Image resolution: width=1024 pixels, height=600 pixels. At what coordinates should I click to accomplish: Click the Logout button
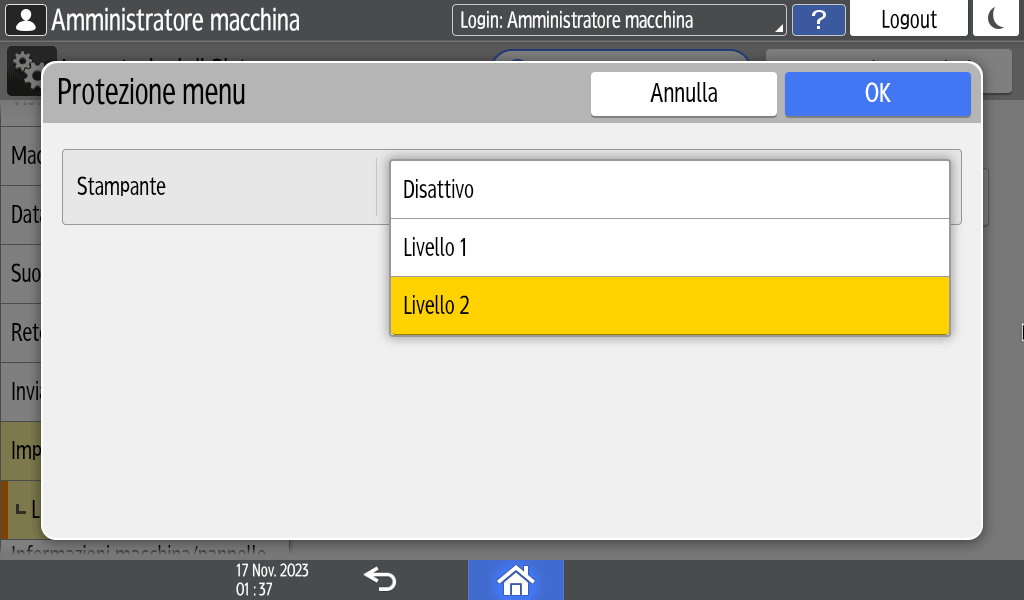point(908,19)
